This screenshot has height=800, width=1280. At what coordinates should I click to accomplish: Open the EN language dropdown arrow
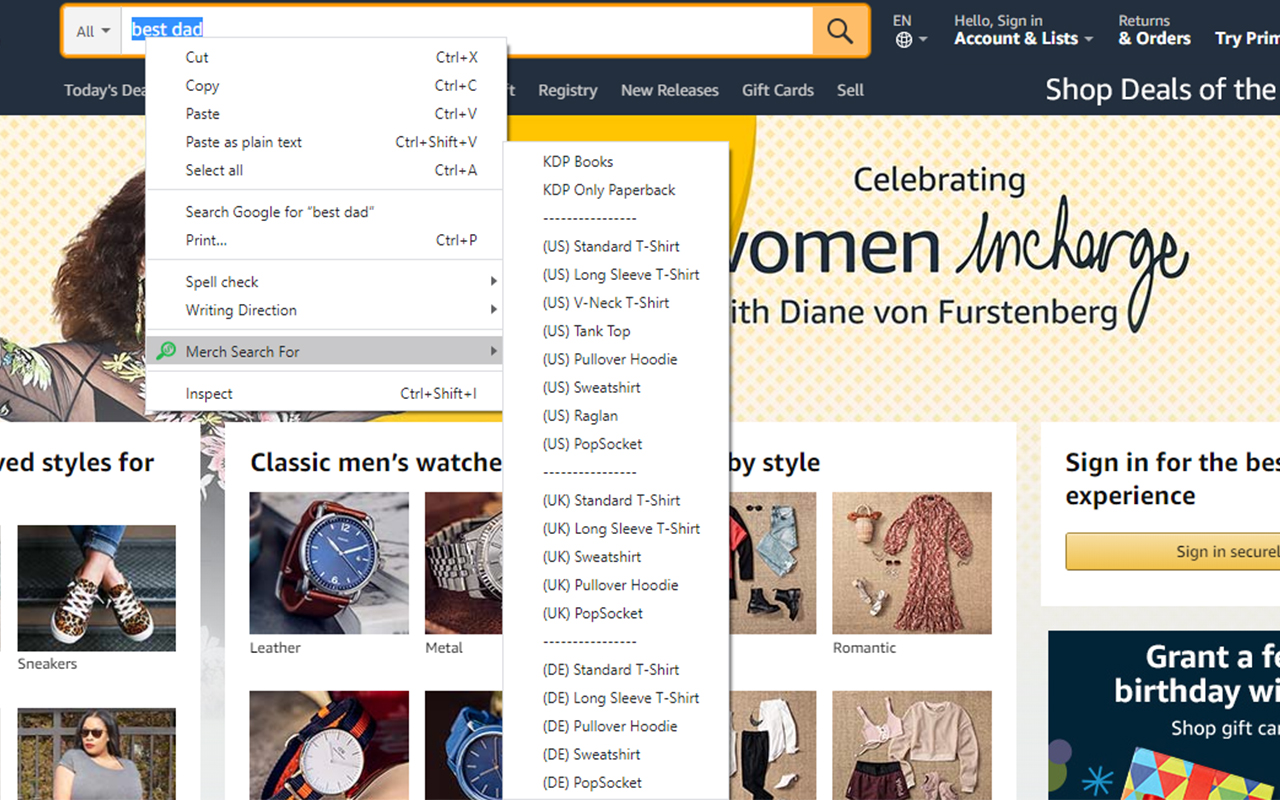(923, 40)
